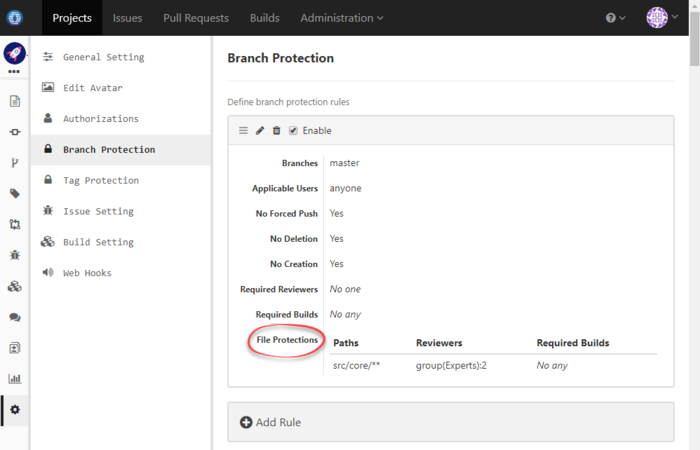The image size is (700, 450).
Task: Click the rule reorder handle icon
Action: pos(243,131)
